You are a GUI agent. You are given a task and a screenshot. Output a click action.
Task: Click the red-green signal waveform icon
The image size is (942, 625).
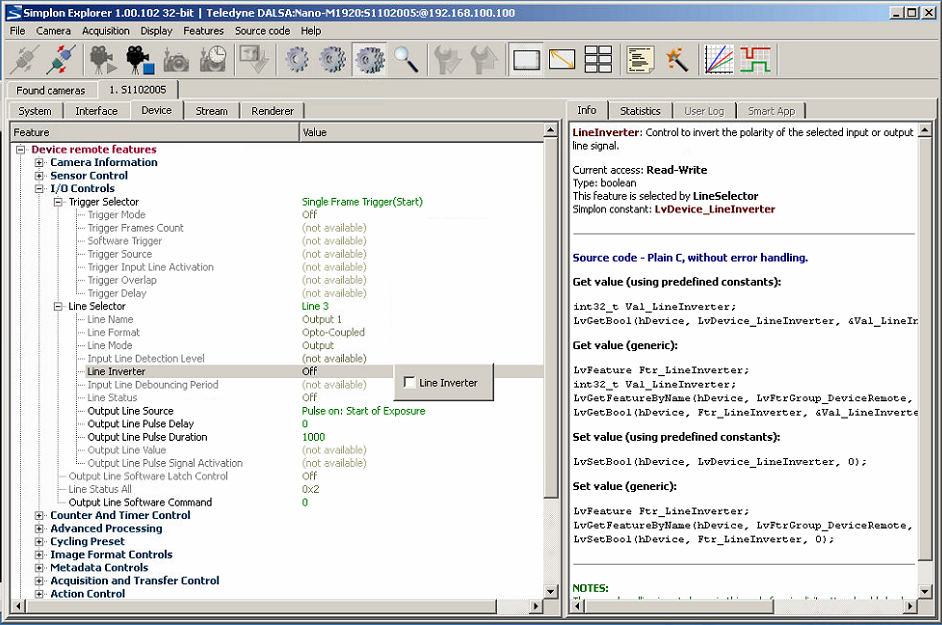[x=755, y=60]
